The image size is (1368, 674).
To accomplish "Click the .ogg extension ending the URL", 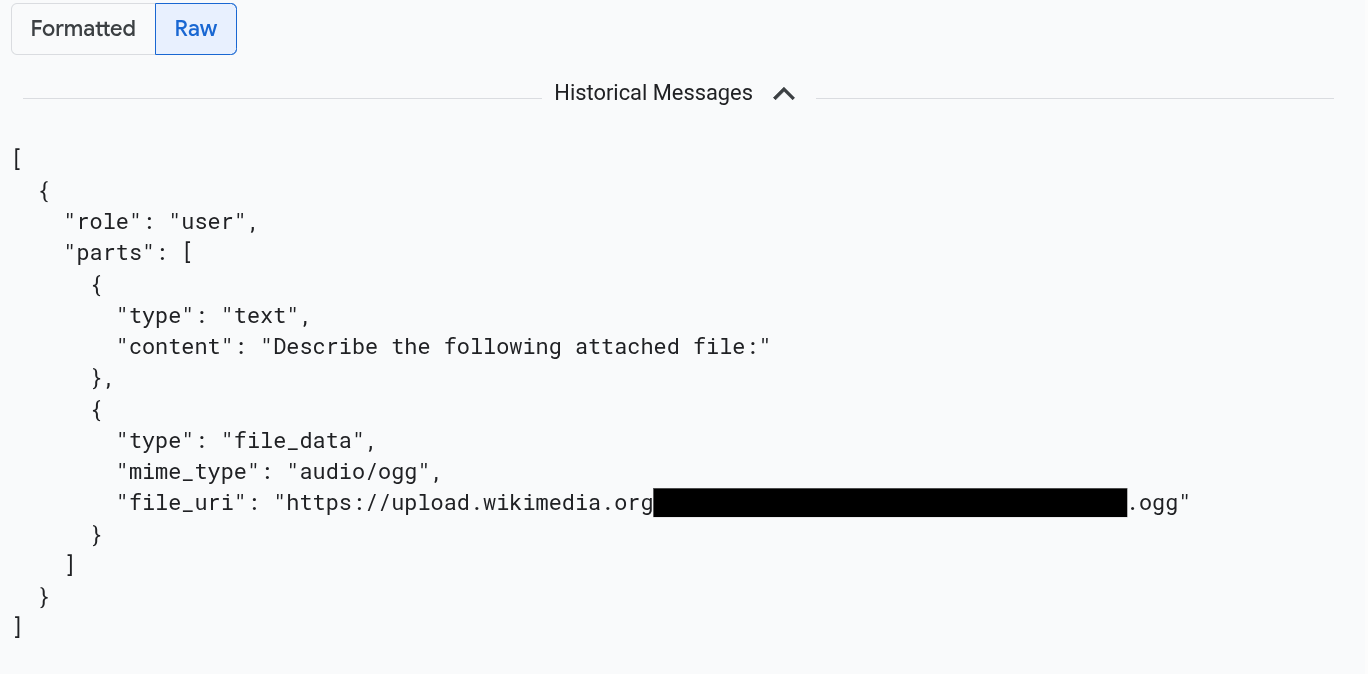I will (x=1153, y=503).
